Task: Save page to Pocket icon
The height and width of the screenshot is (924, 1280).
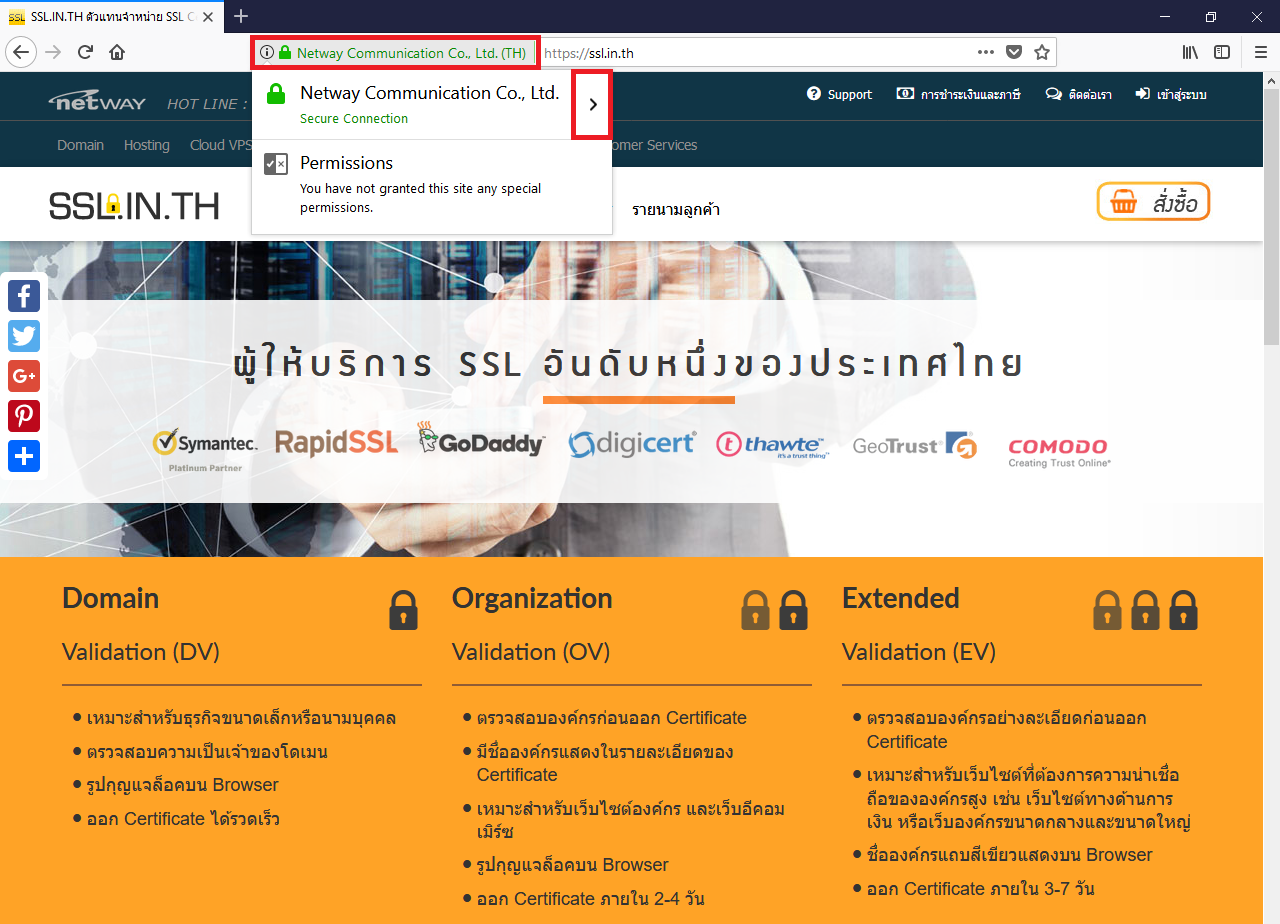Action: pos(1013,53)
